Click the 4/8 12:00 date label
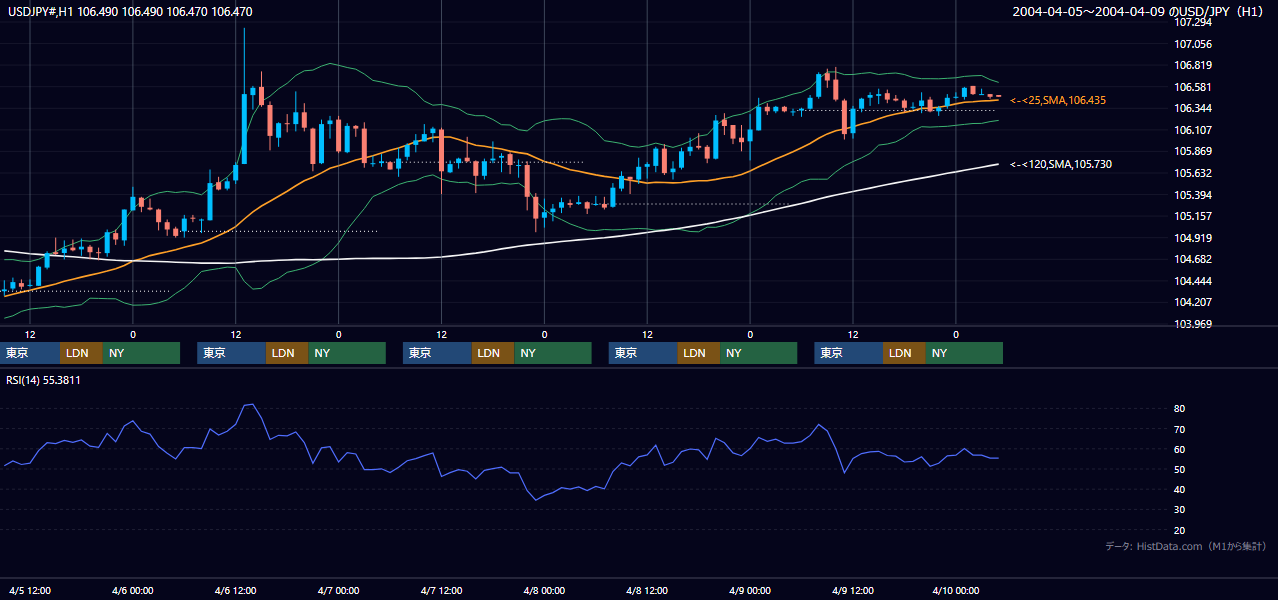Viewport: 1278px width, 600px height. coord(648,591)
